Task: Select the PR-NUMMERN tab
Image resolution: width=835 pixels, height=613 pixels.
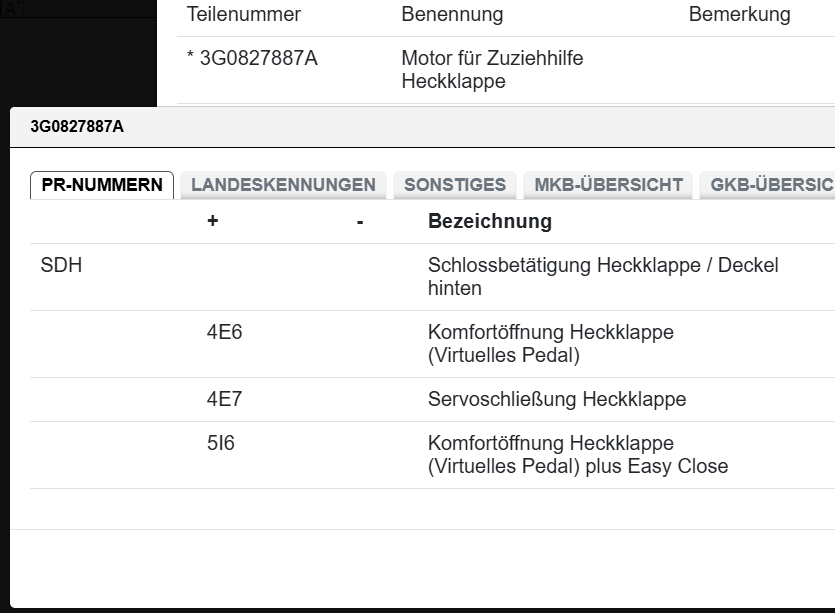Action: 102,185
